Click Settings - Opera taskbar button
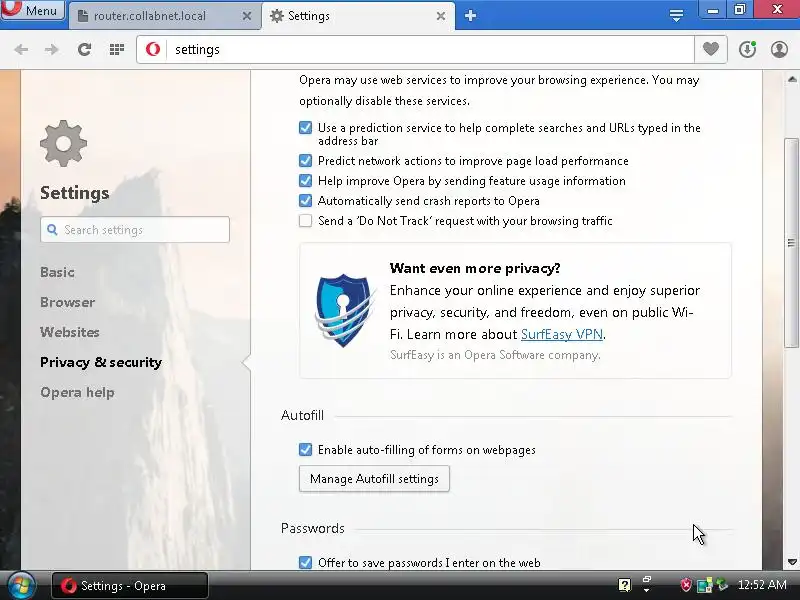The image size is (800, 600). pos(130,586)
